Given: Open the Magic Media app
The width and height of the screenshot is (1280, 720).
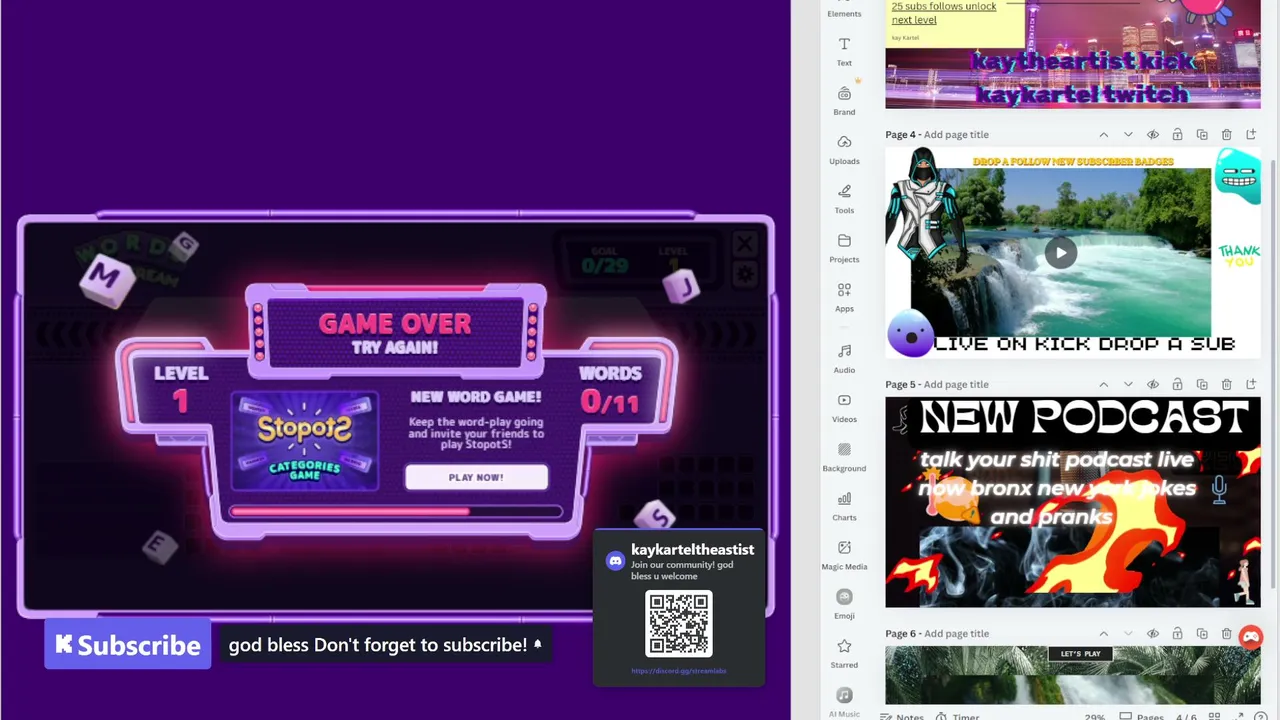Looking at the screenshot, I should [x=844, y=554].
